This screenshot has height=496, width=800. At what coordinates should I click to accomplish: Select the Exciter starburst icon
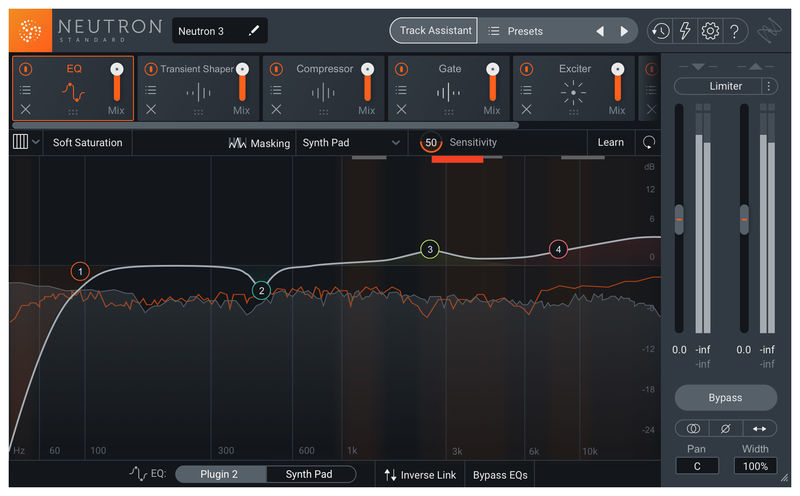coord(573,93)
